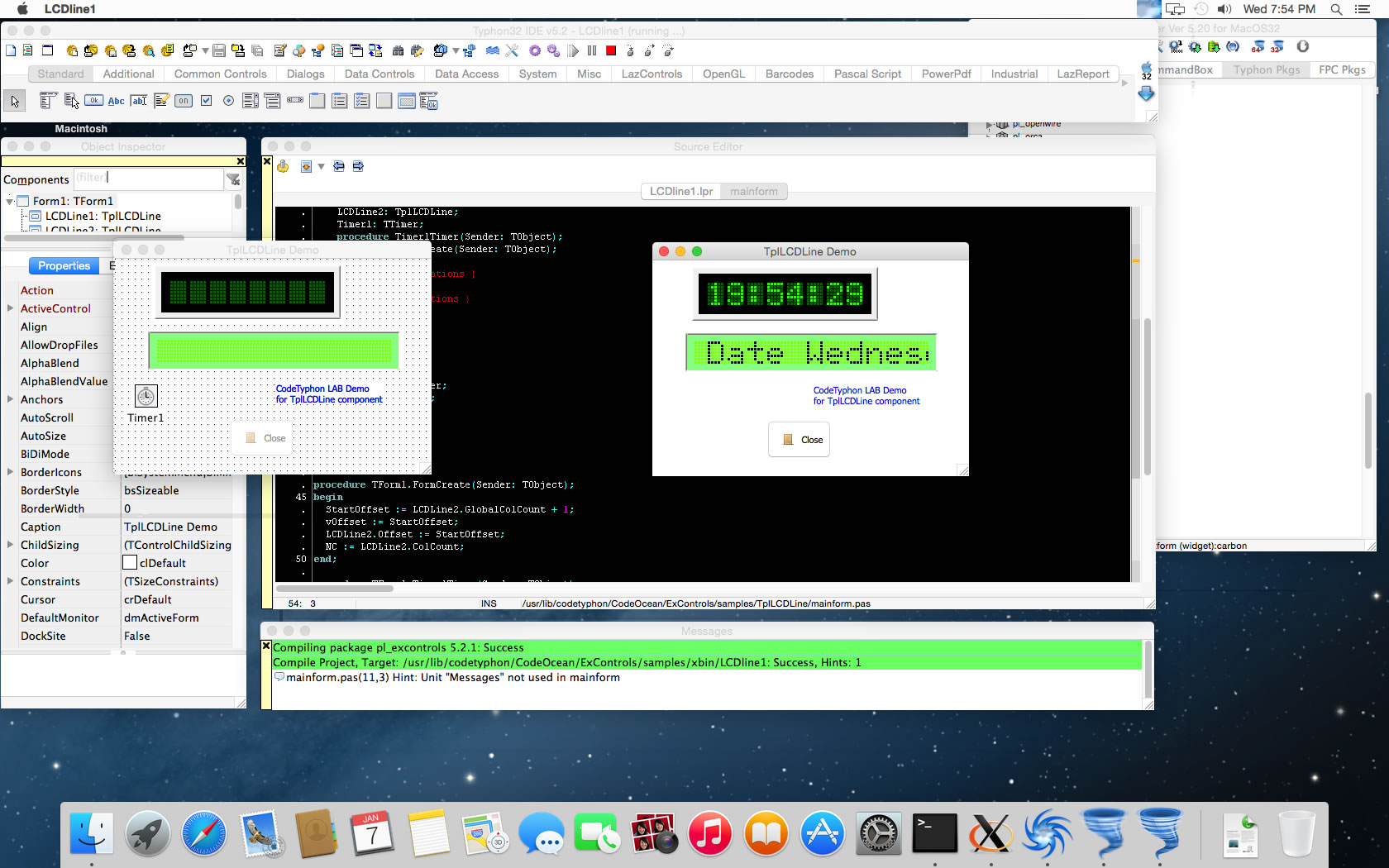Open the Typhon Pkgs tab

(1267, 69)
